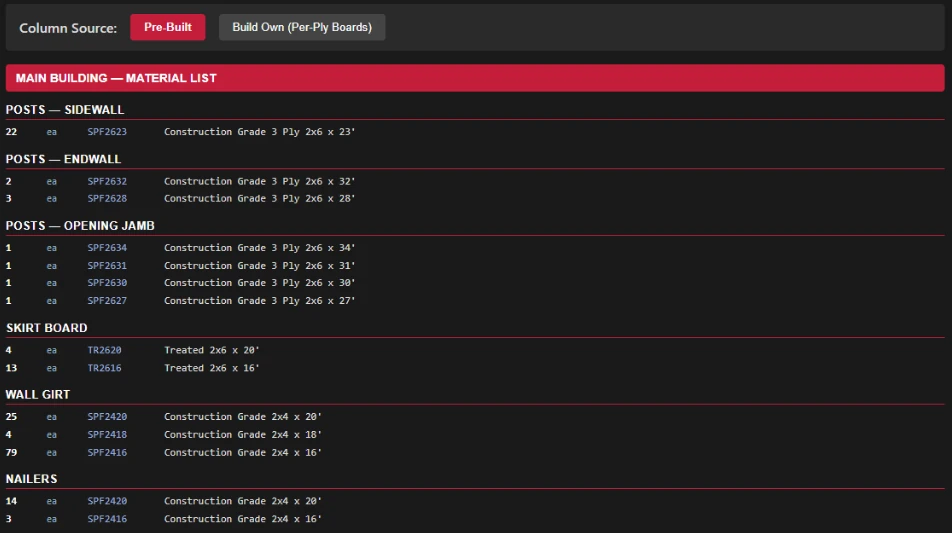Select 'Treated 2x6 x 20'' description

[x=211, y=350]
